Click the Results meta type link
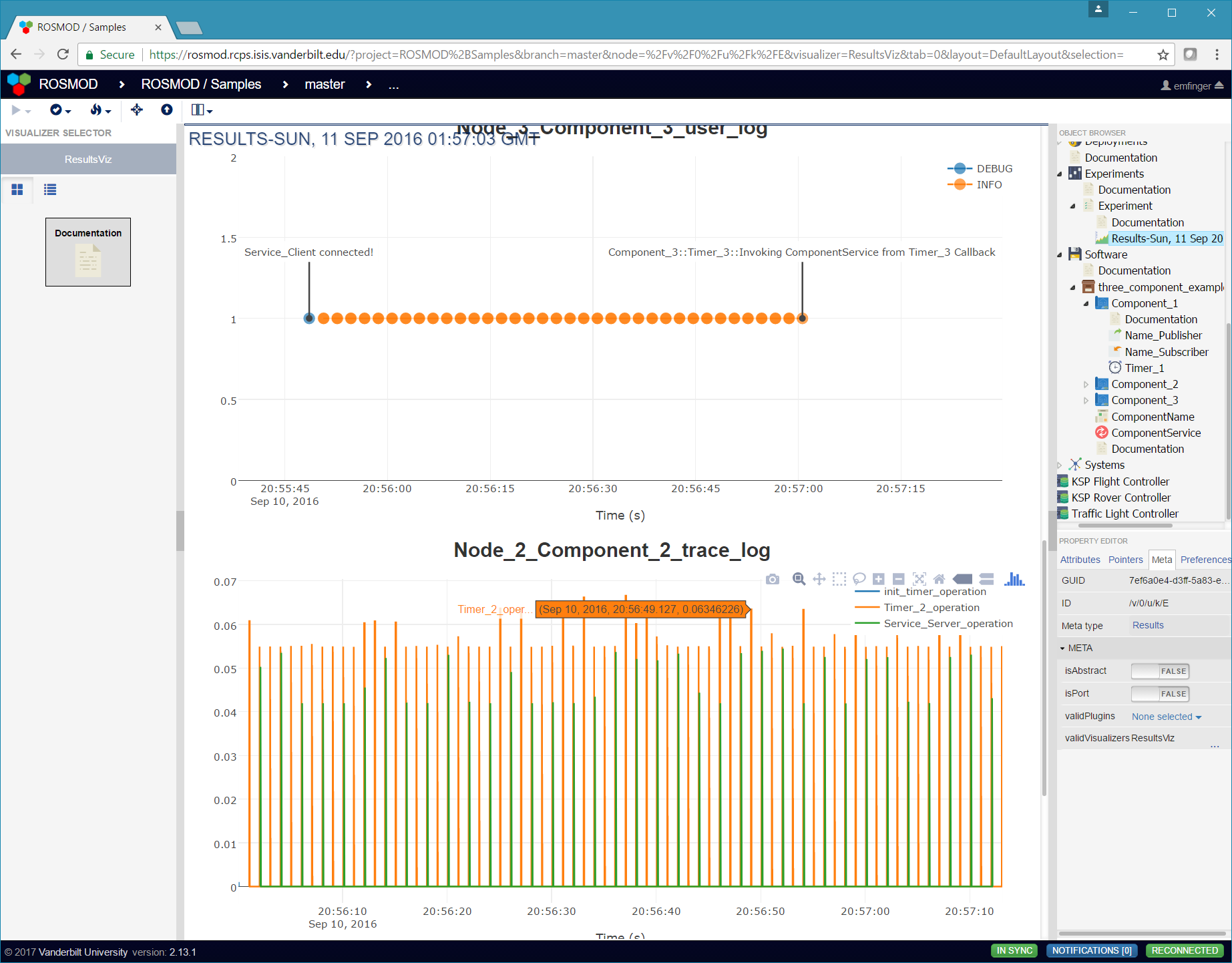This screenshot has height=963, width=1232. 1148,625
